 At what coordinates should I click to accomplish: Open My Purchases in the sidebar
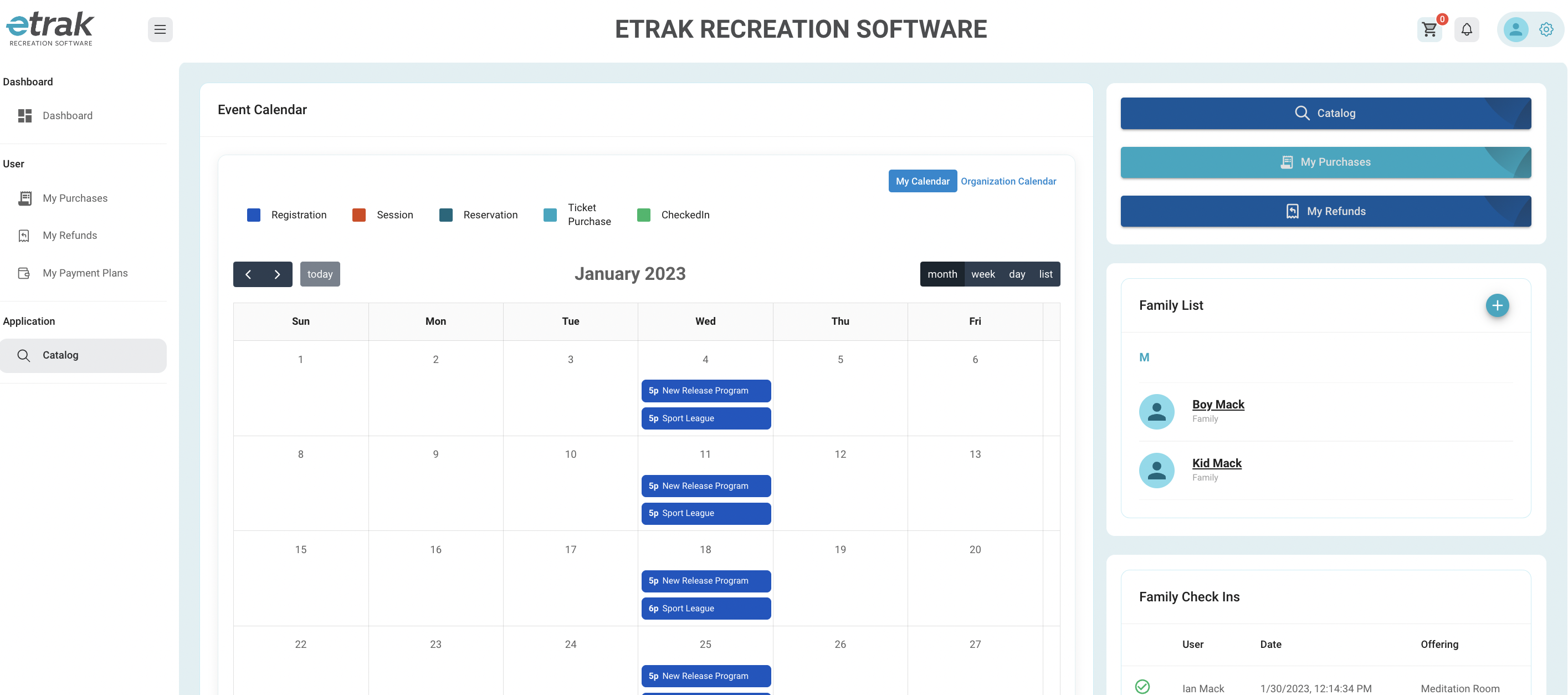(84, 198)
